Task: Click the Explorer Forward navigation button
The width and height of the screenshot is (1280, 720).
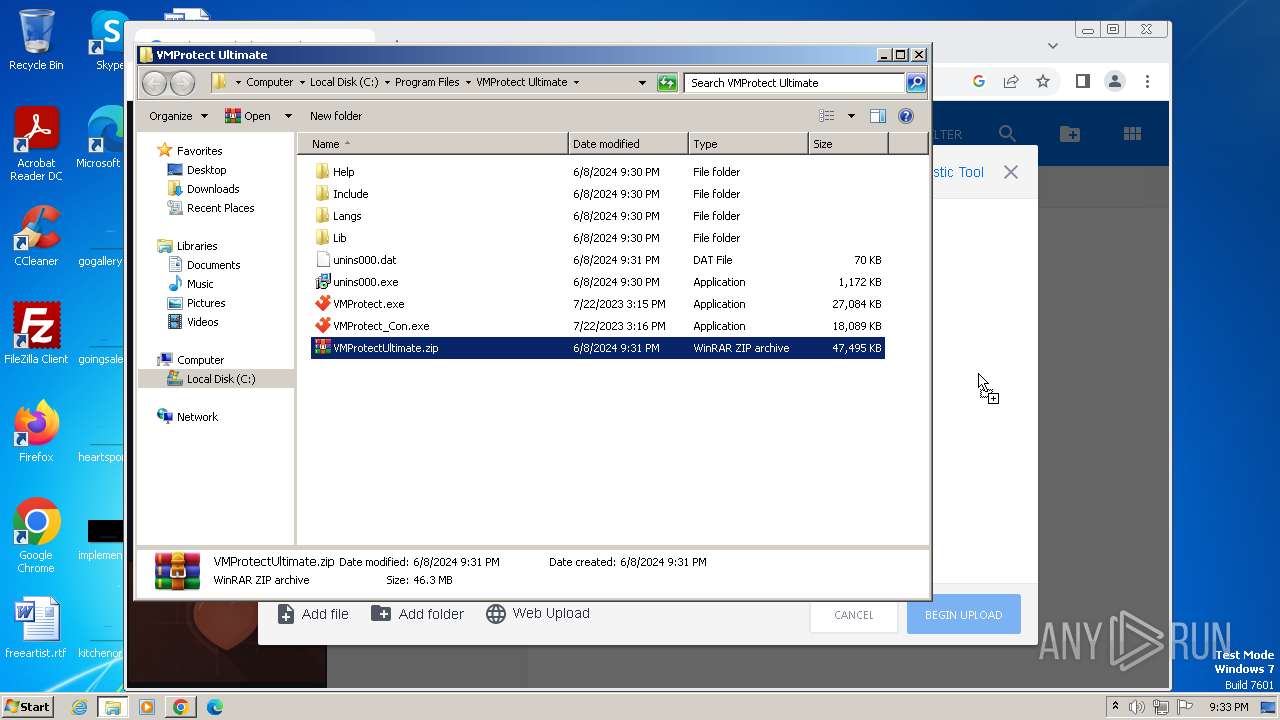Action: click(182, 83)
